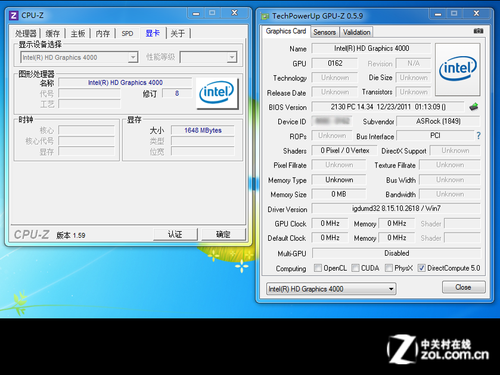The image size is (500, 375).
Task: Click the GPU-Z title bar app icon
Action: [265, 16]
